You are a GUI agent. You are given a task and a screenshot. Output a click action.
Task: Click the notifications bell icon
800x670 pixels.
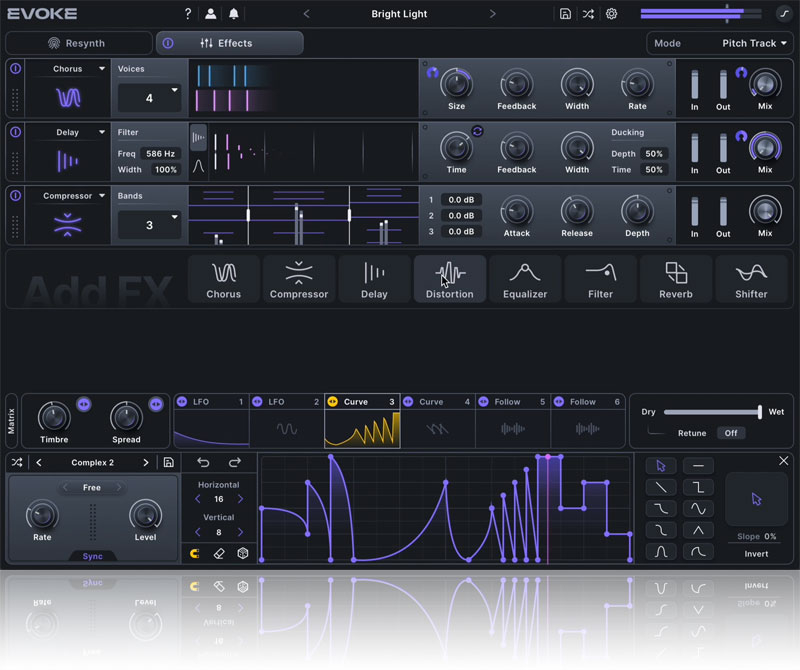234,14
